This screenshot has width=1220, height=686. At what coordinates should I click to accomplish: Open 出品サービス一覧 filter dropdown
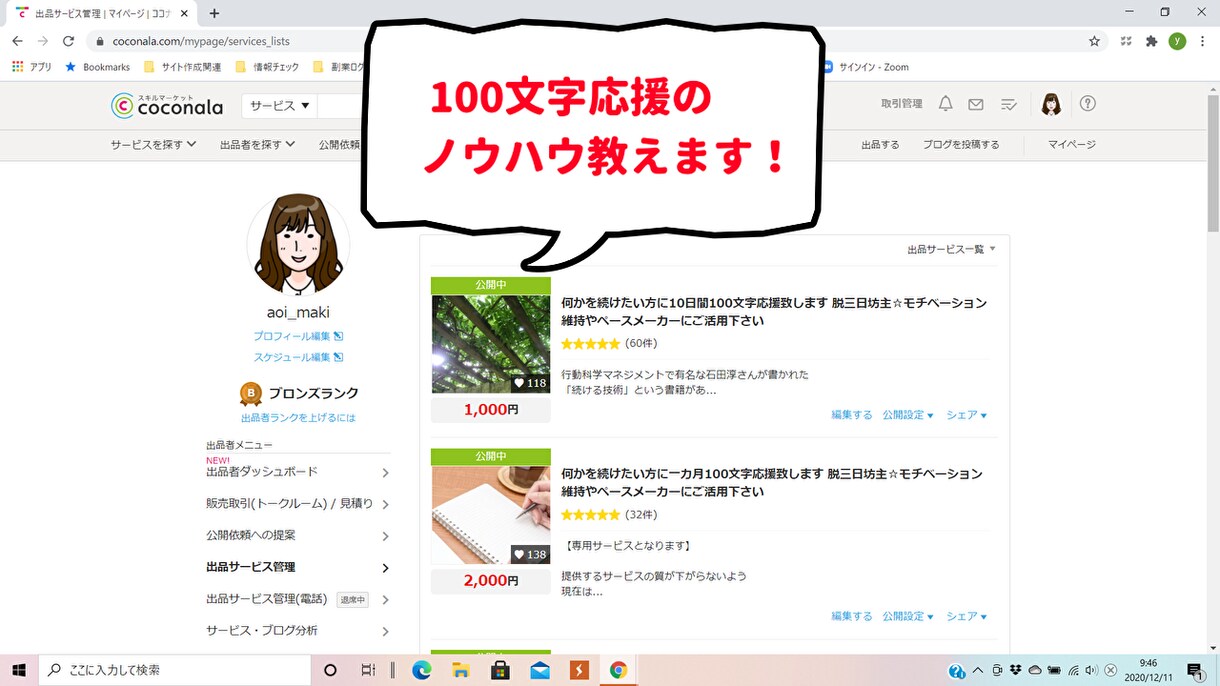(x=952, y=249)
